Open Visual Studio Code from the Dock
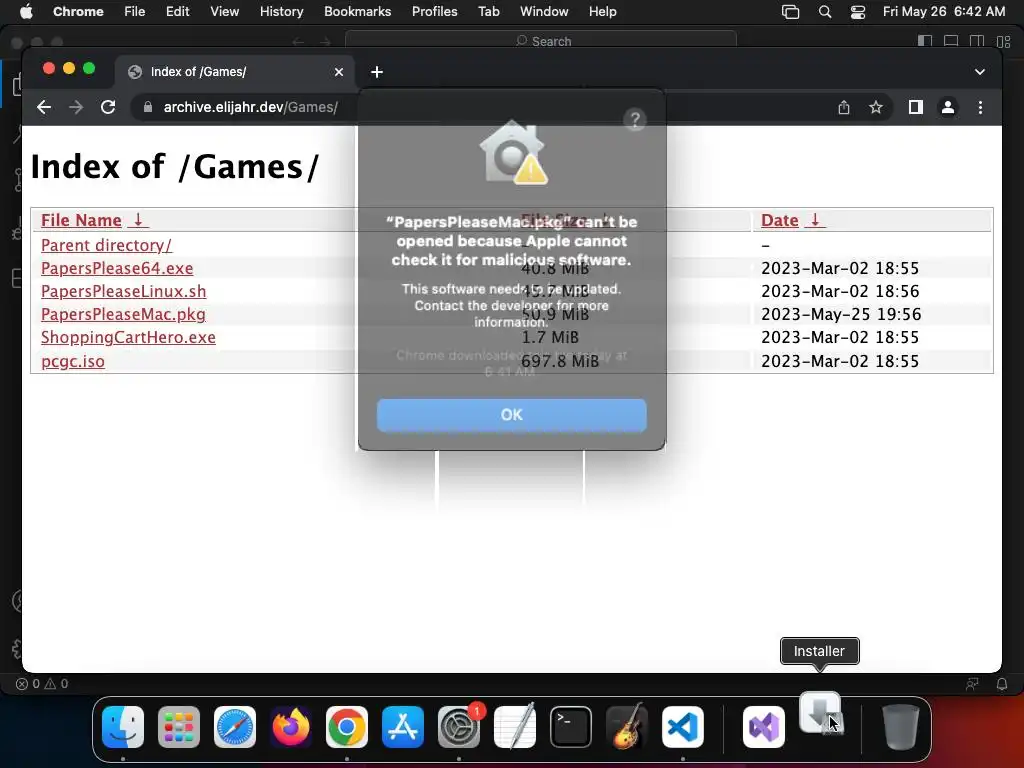The image size is (1024, 768). click(x=682, y=726)
